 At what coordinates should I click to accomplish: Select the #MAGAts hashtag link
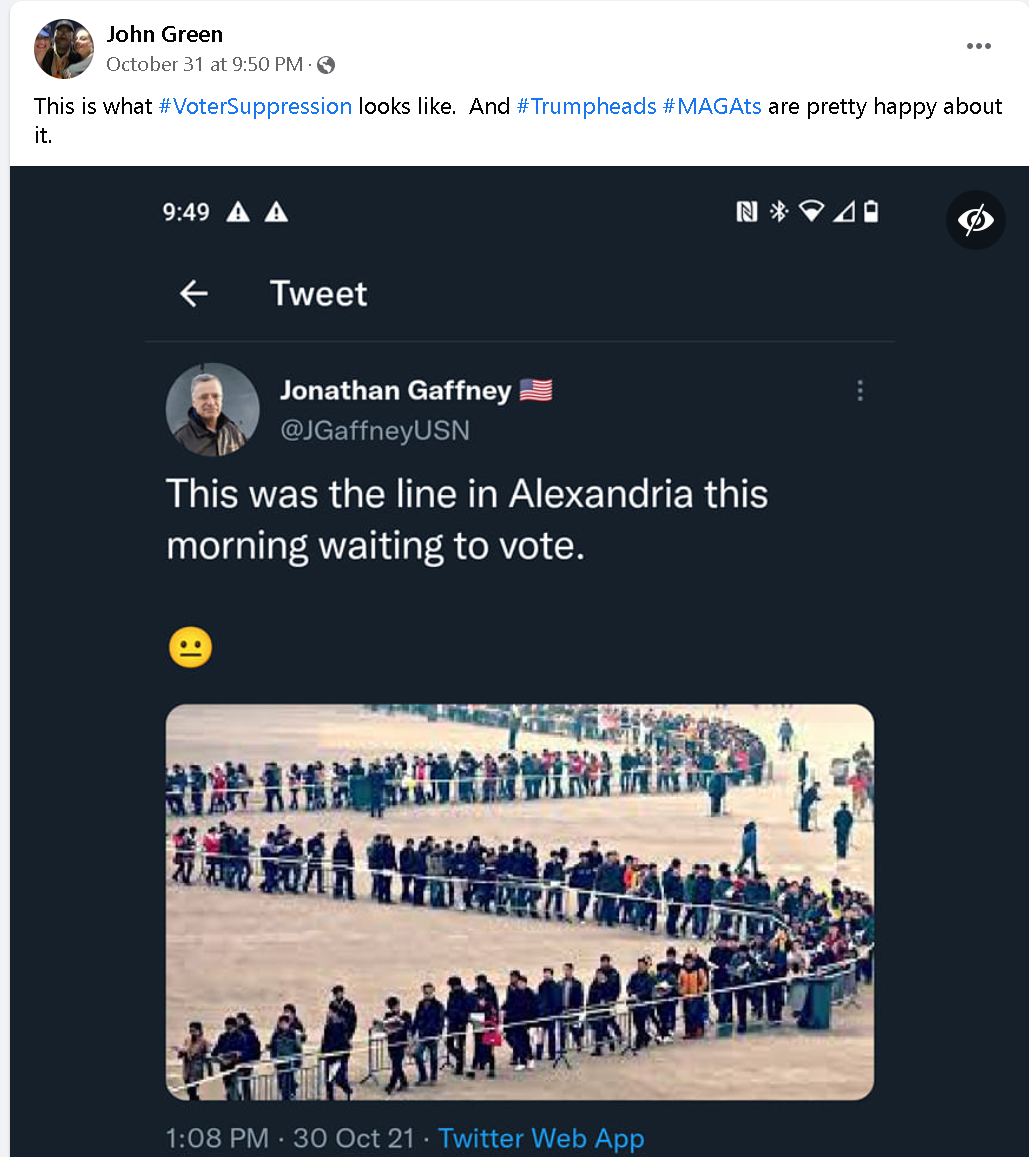click(712, 106)
